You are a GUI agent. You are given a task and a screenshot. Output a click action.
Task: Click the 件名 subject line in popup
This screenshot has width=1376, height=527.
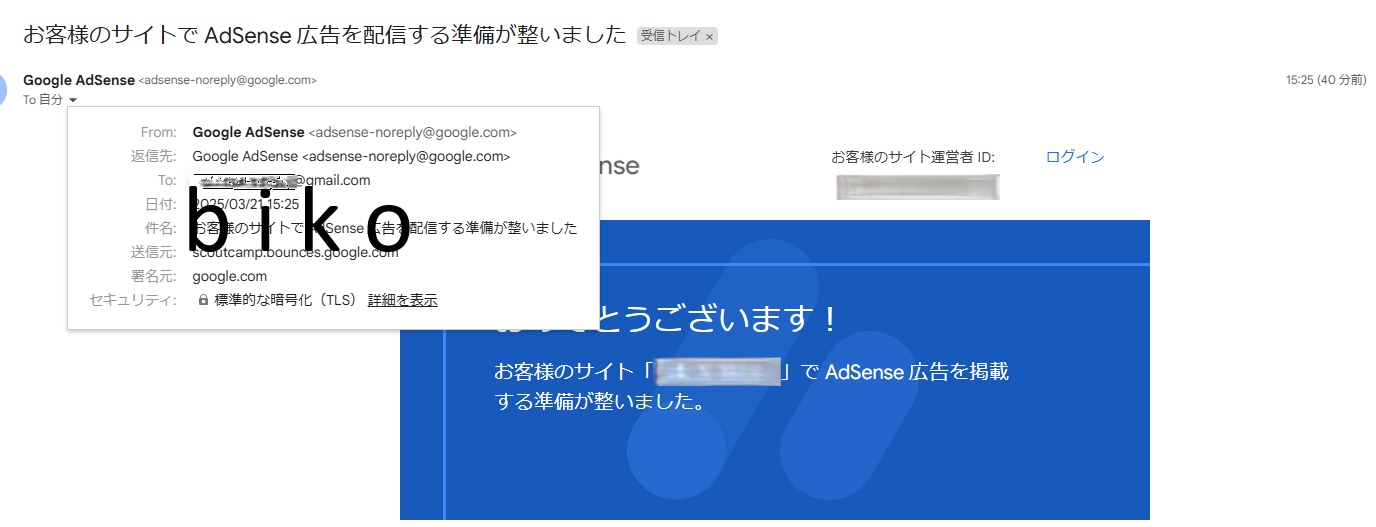(385, 228)
